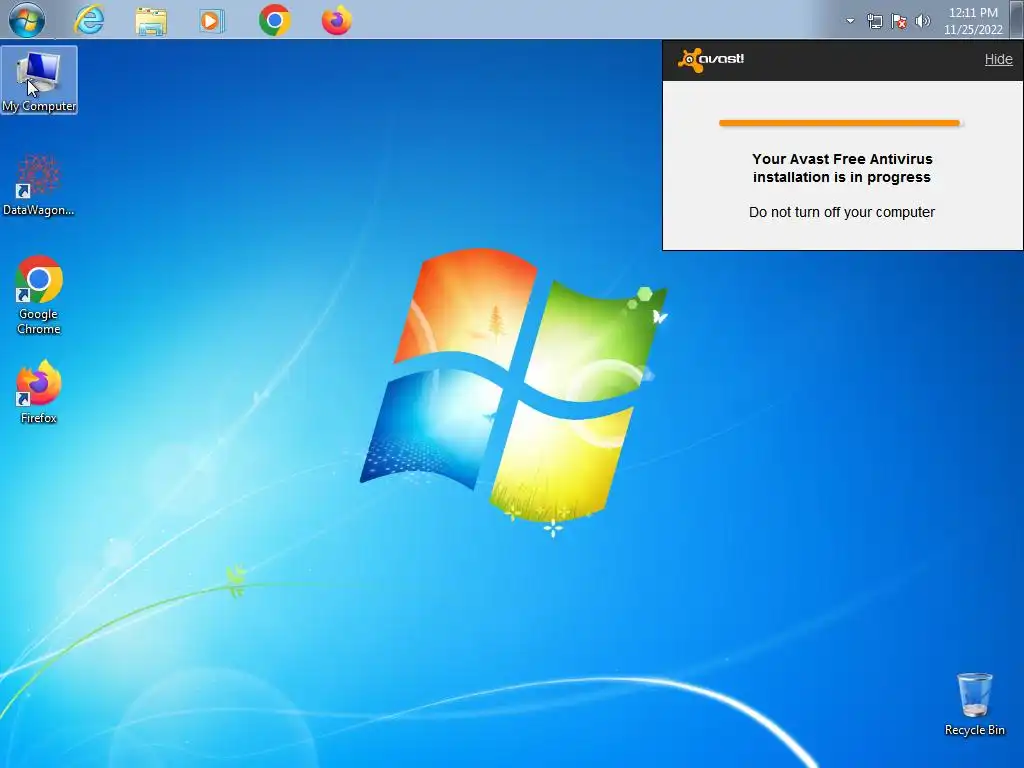The image size is (1024, 768).
Task: Select the Google Chrome desktop shortcut
Action: pos(39,295)
